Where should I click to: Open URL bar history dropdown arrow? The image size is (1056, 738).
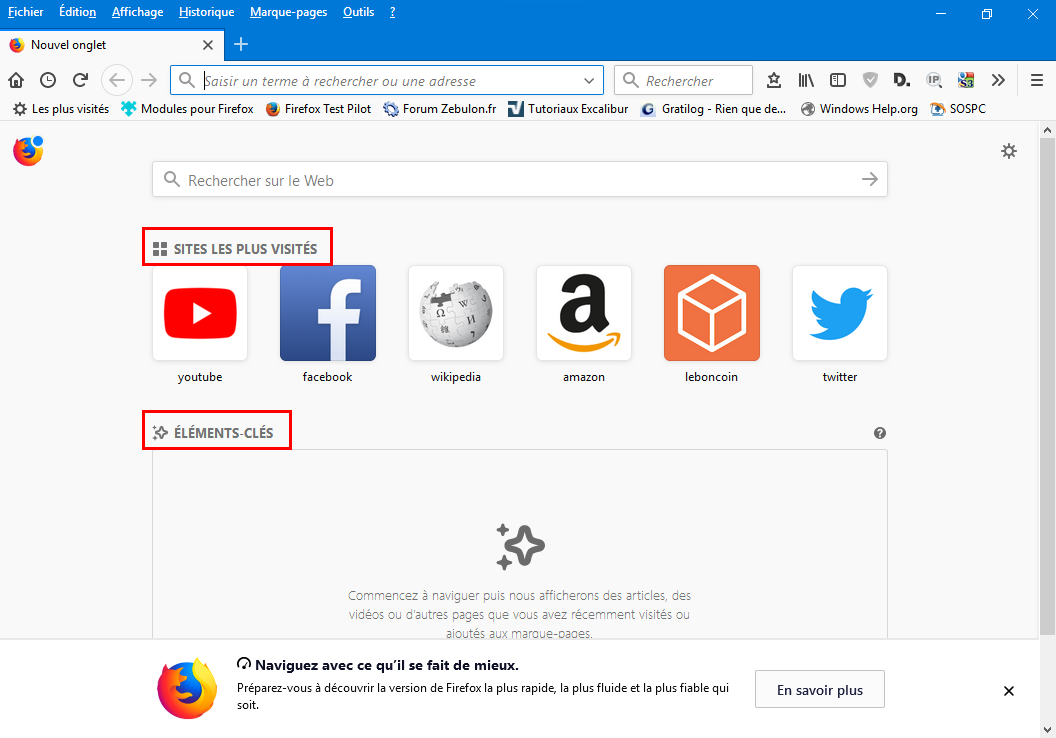point(589,81)
